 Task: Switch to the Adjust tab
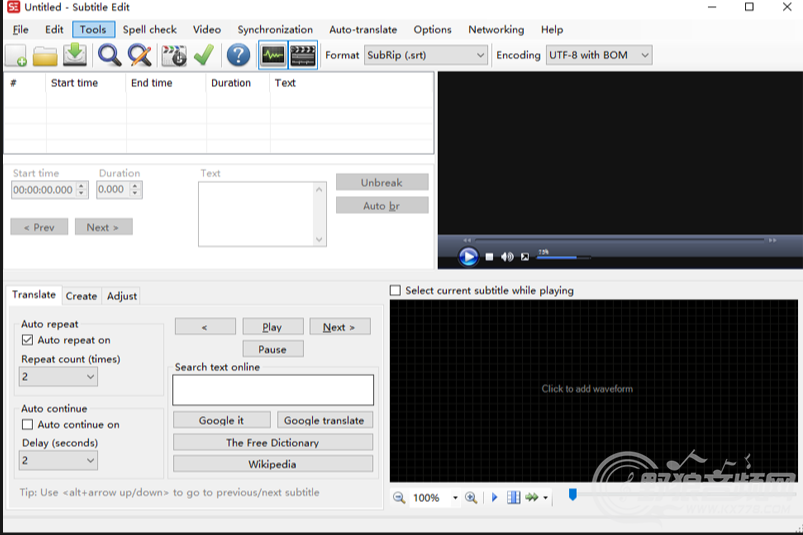122,296
